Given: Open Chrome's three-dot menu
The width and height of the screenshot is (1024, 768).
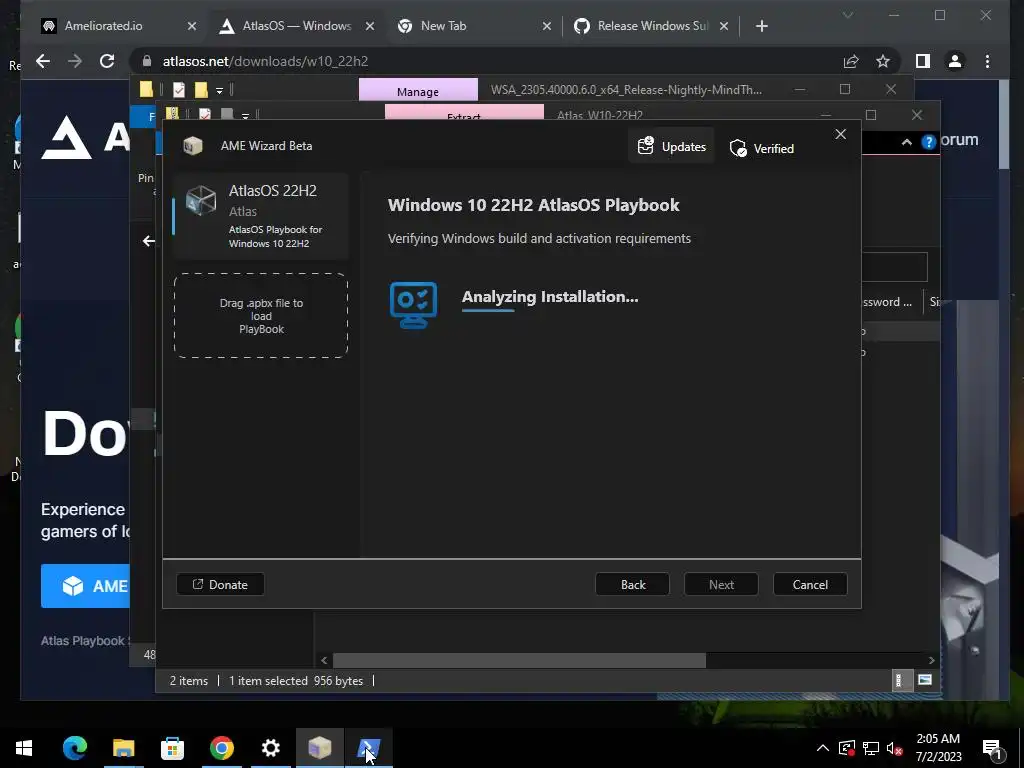Looking at the screenshot, I should 987,61.
